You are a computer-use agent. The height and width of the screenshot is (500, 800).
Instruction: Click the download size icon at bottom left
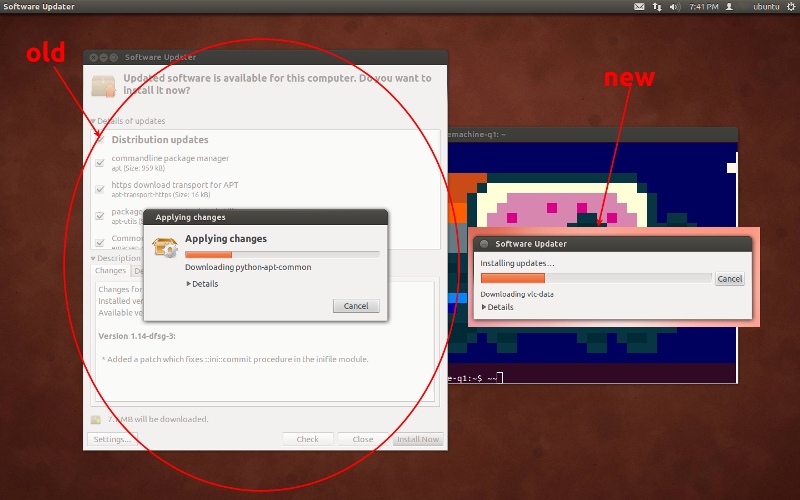96,419
